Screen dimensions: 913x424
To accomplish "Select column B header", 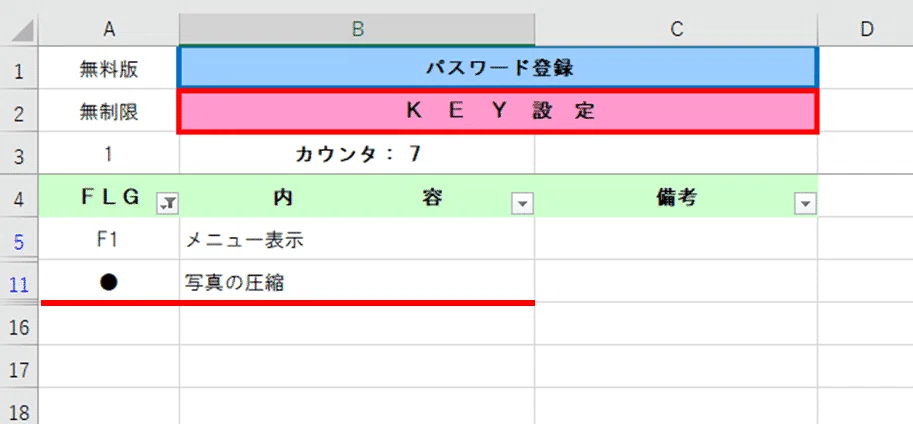I will coord(357,30).
